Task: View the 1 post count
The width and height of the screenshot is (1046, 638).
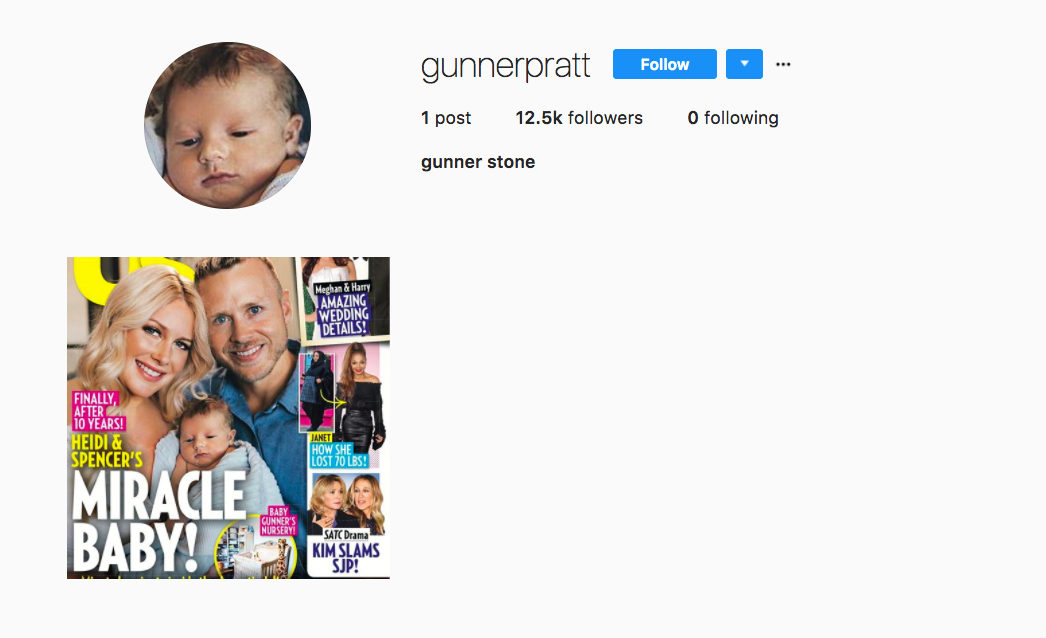Action: [x=446, y=118]
